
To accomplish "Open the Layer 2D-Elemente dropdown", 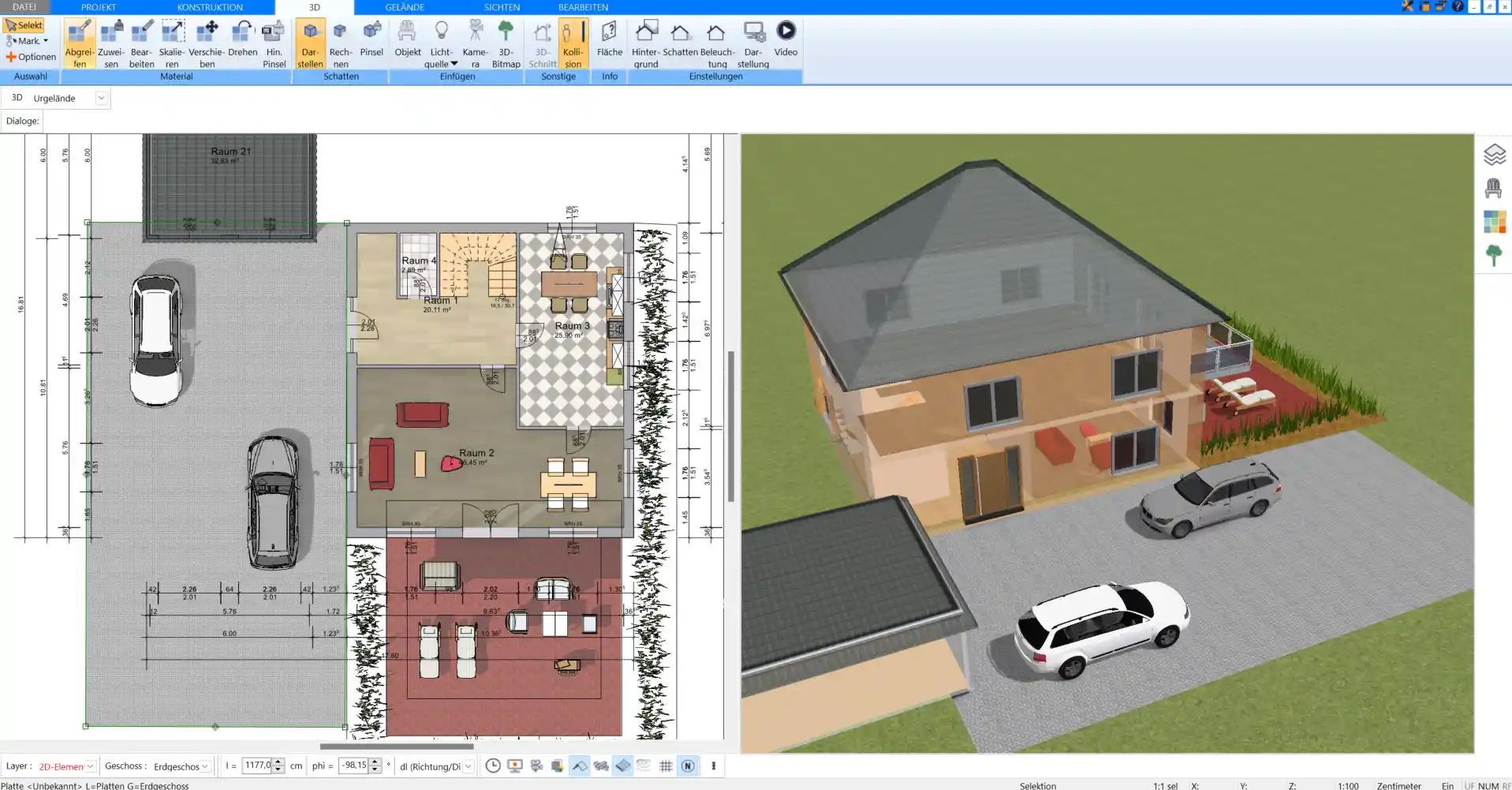I will click(x=90, y=766).
